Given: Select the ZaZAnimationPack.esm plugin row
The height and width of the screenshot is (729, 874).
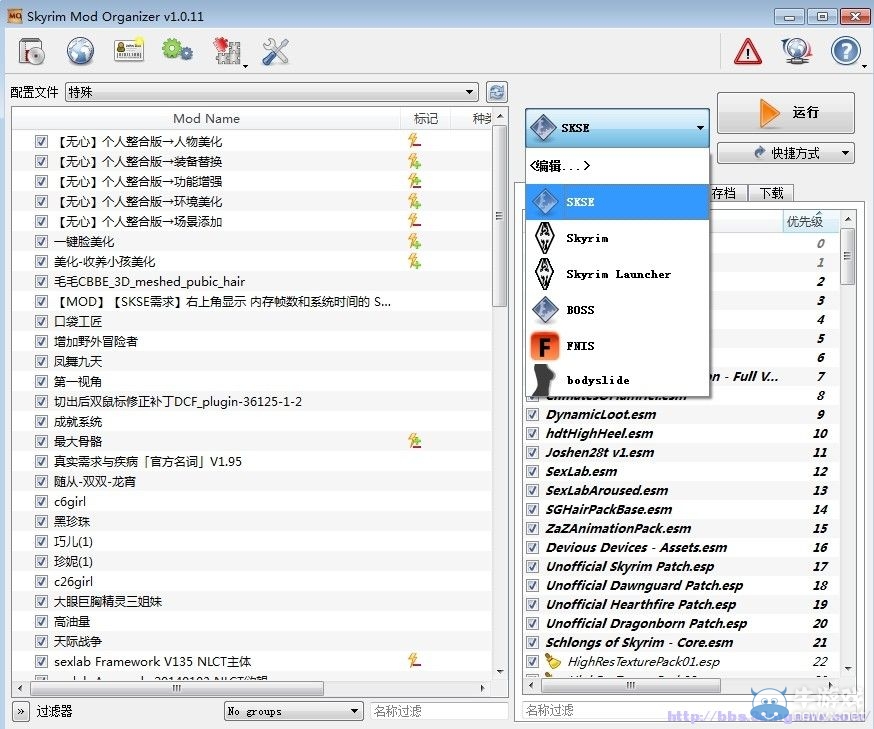Looking at the screenshot, I should click(681, 528).
